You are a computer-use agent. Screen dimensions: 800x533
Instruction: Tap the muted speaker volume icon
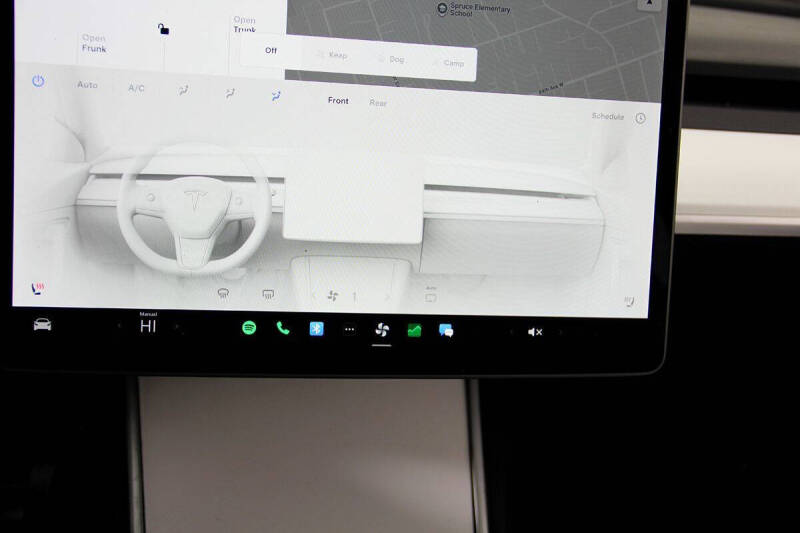coord(535,332)
